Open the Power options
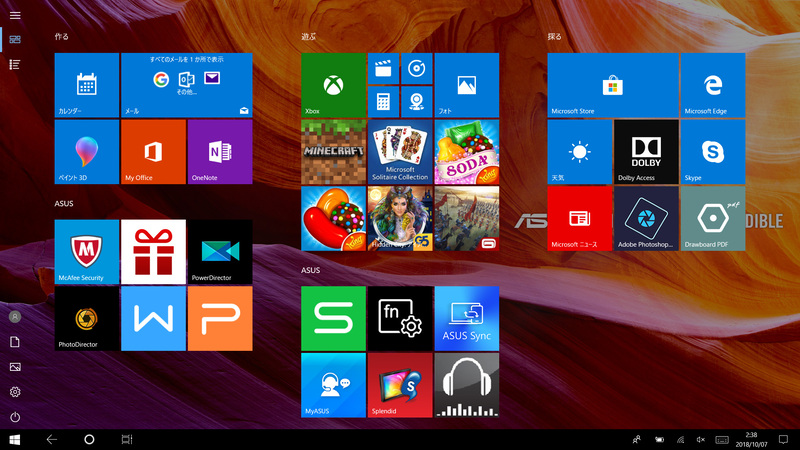Screen dimensions: 800x450 [x=15, y=417]
